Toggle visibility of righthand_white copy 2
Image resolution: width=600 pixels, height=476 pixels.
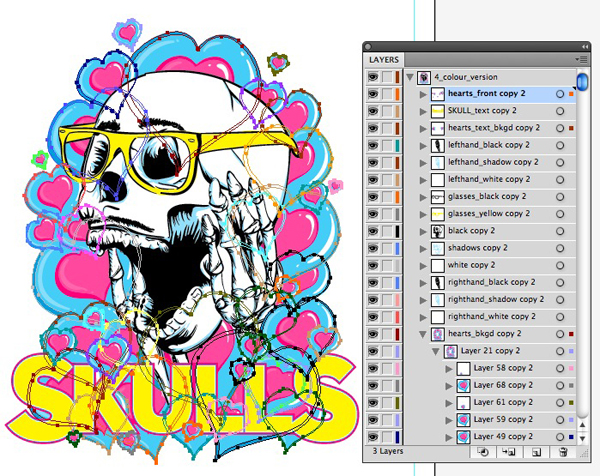tap(373, 317)
